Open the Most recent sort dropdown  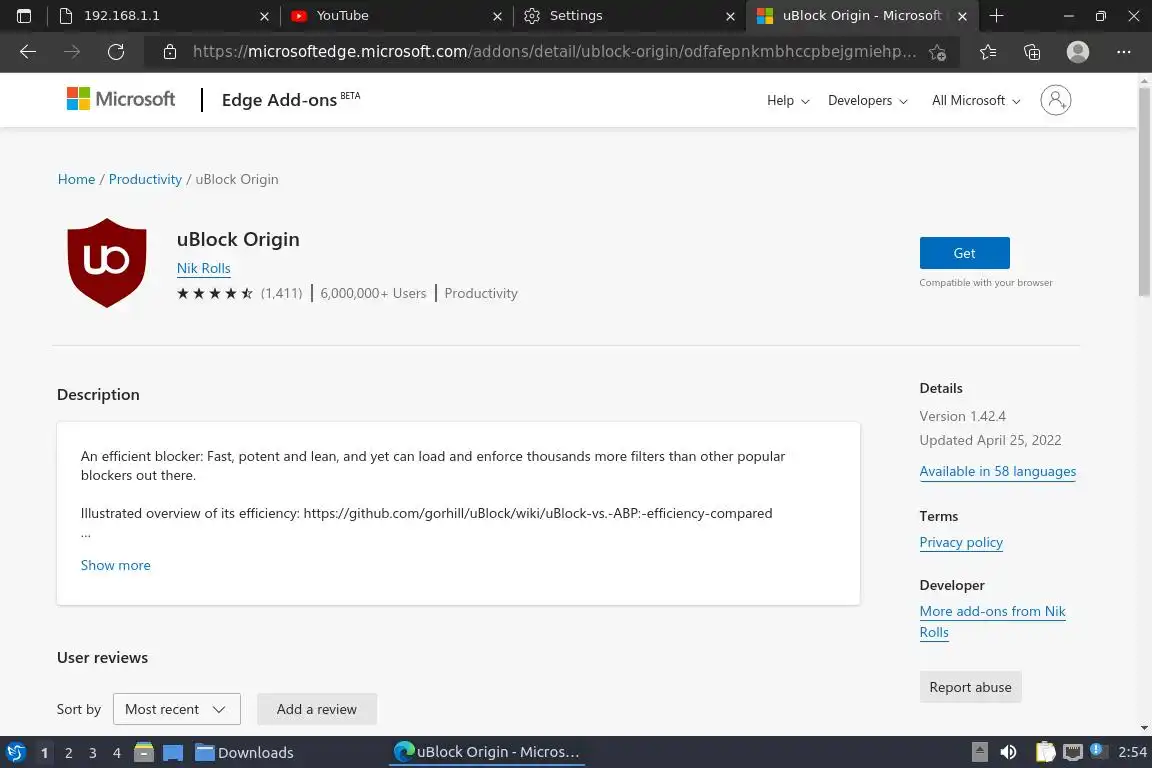pos(176,709)
